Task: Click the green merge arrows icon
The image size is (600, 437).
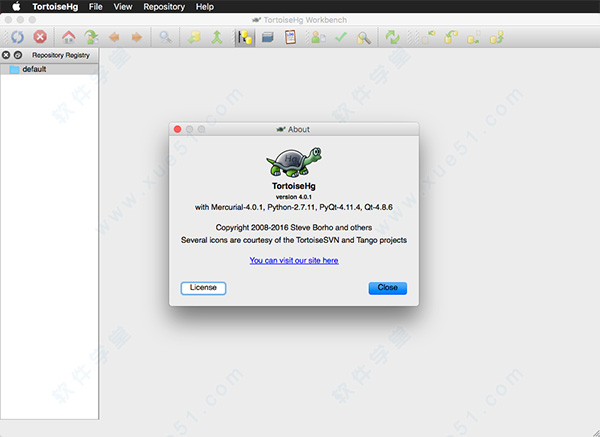Action: [217, 37]
